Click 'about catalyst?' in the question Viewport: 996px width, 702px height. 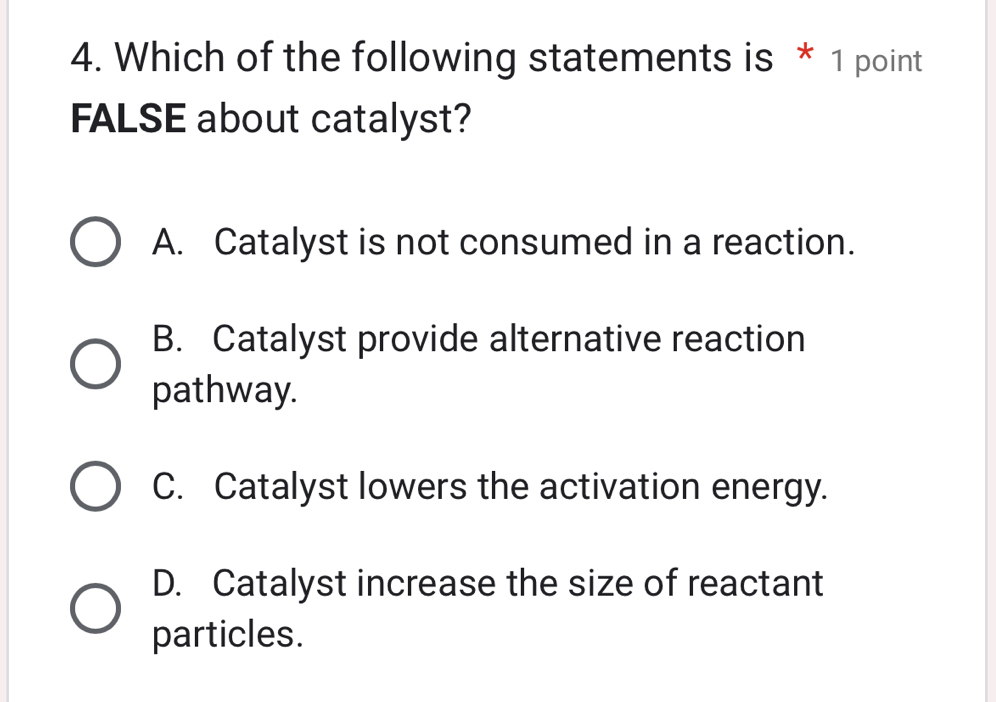click(335, 121)
